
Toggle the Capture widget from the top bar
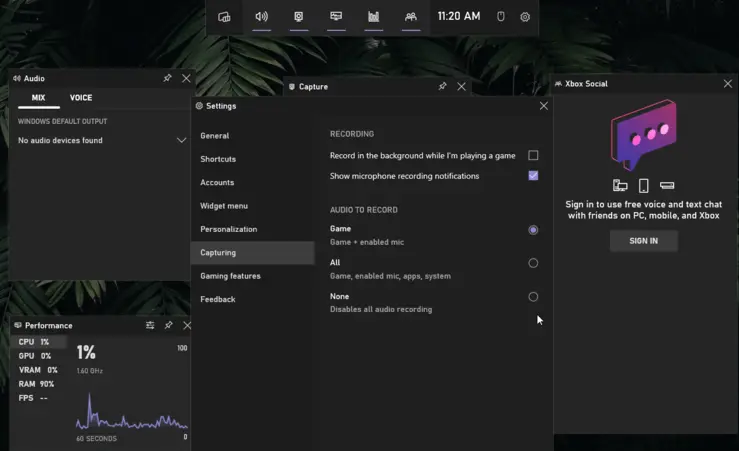pyautogui.click(x=299, y=17)
